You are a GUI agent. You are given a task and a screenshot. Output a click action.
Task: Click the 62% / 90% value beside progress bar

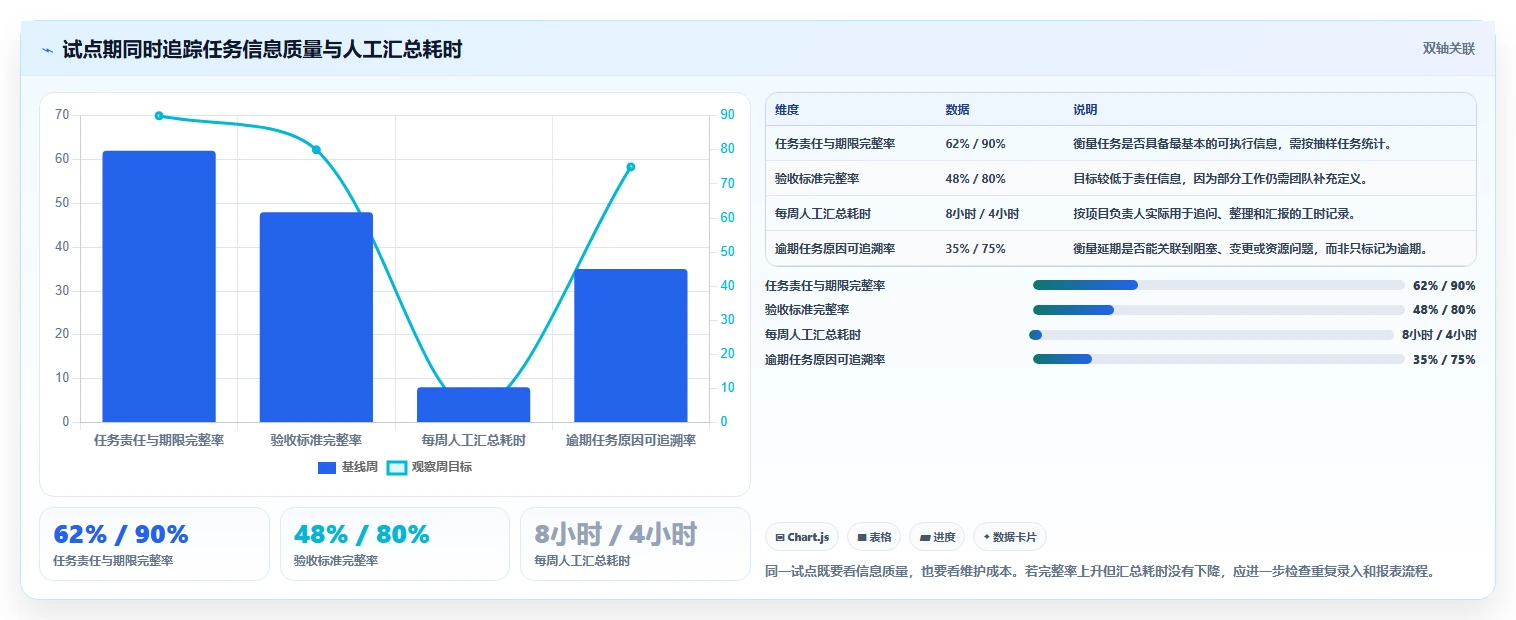(1444, 285)
